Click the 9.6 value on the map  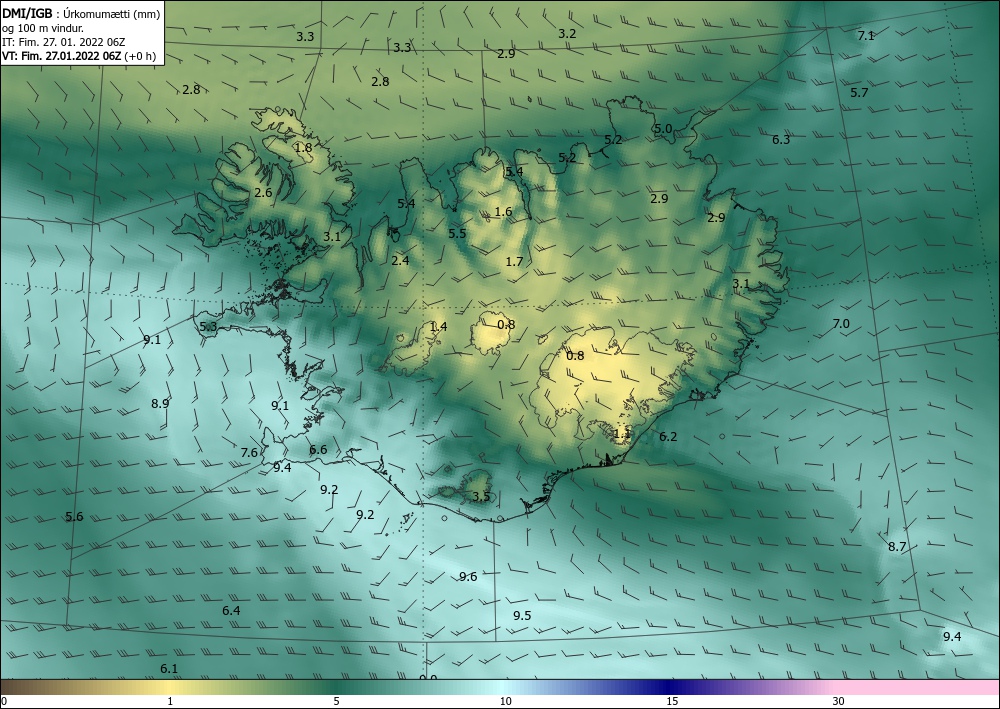(x=467, y=577)
